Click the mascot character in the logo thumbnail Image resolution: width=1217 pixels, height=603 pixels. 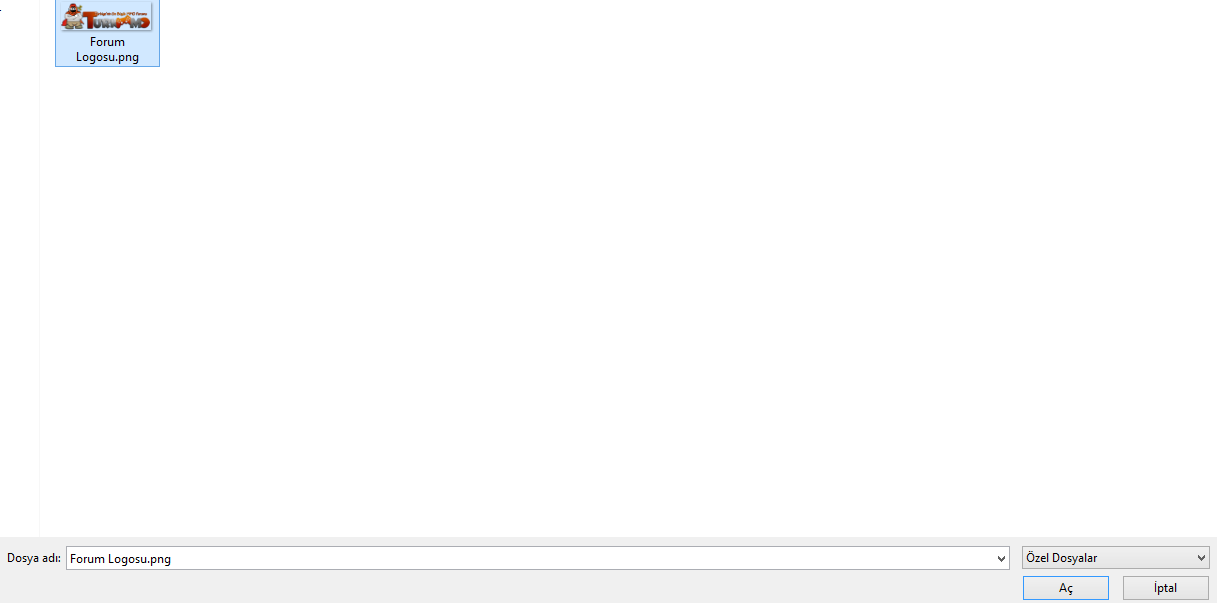pos(72,17)
